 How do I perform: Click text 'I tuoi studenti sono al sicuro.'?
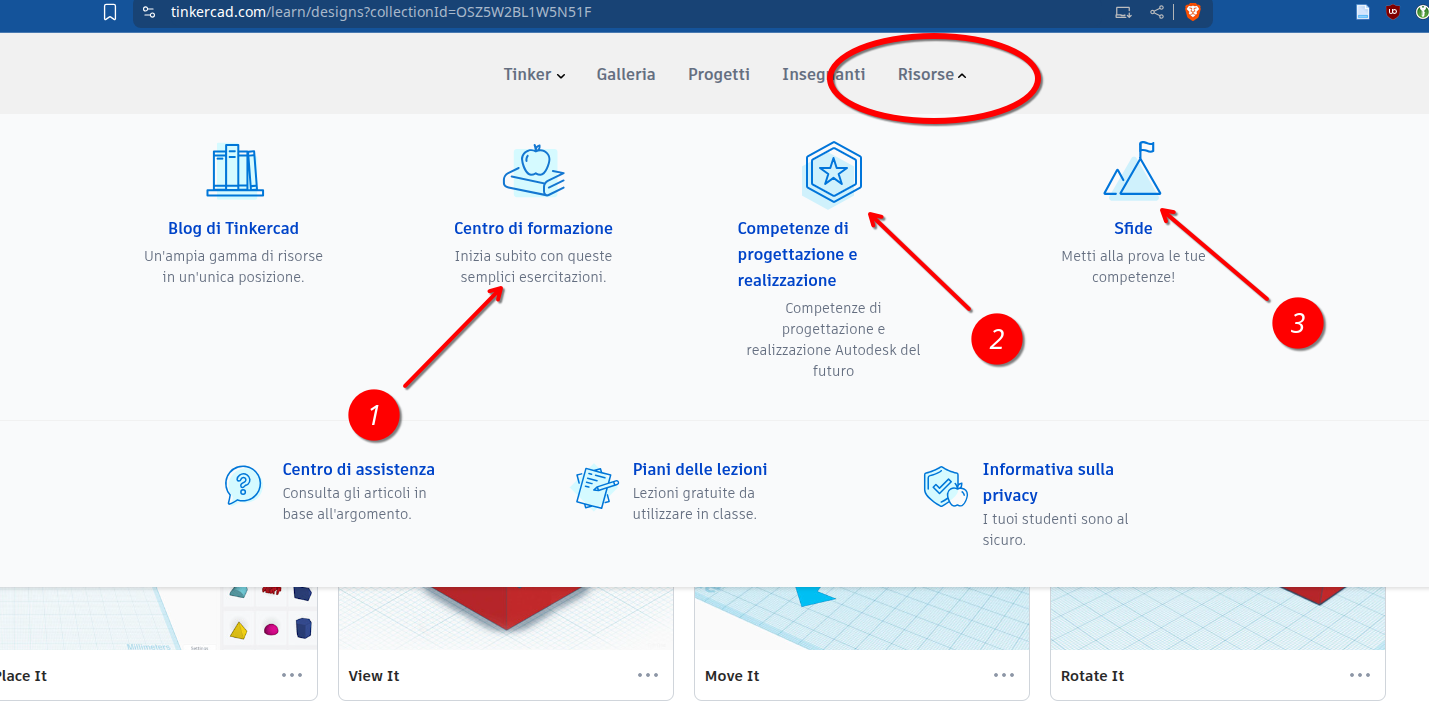tap(1055, 529)
